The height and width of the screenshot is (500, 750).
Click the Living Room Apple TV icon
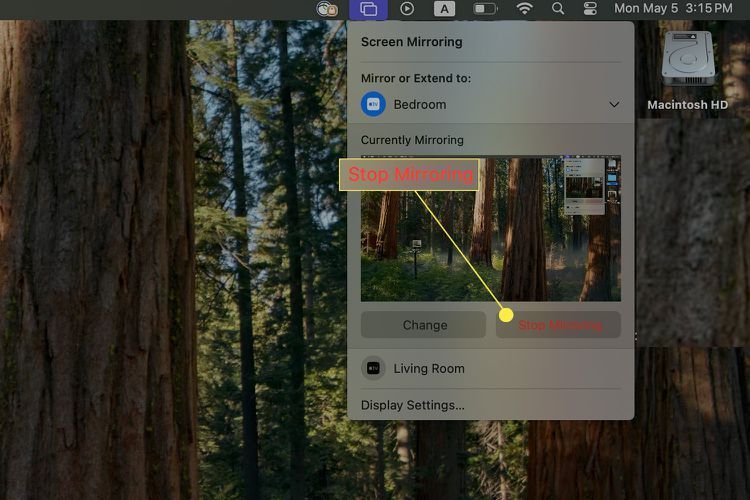pos(373,368)
